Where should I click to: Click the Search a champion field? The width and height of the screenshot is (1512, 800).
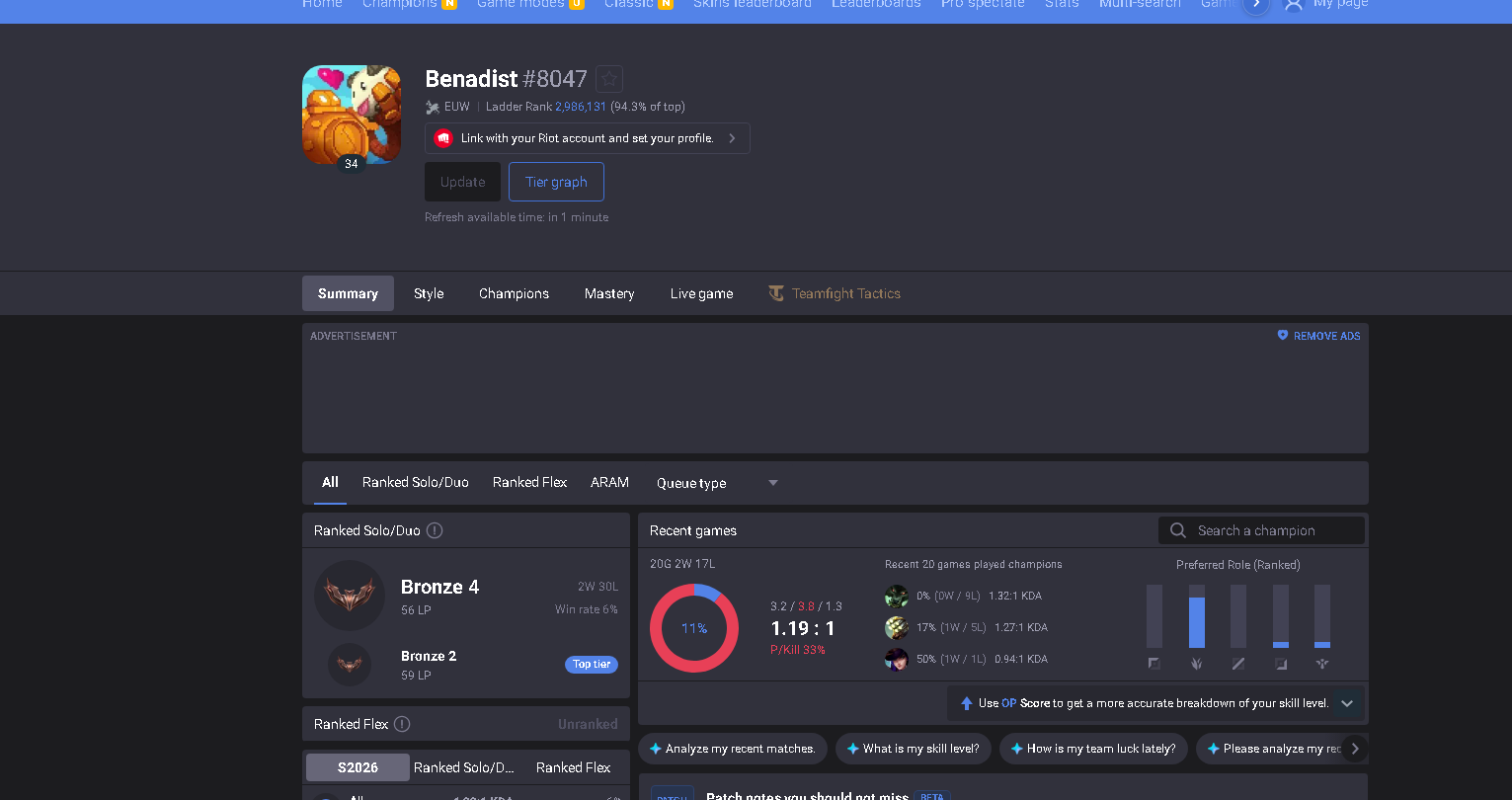[1261, 530]
